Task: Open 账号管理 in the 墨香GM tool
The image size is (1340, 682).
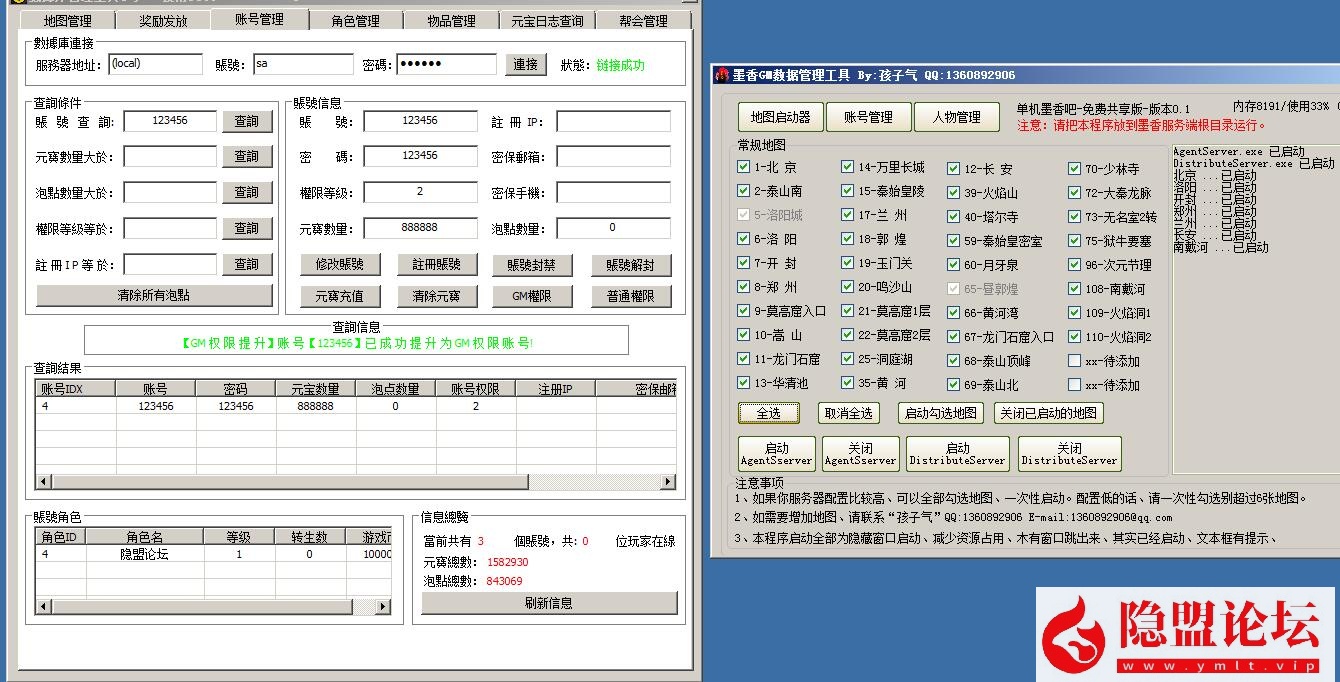Action: tap(868, 117)
